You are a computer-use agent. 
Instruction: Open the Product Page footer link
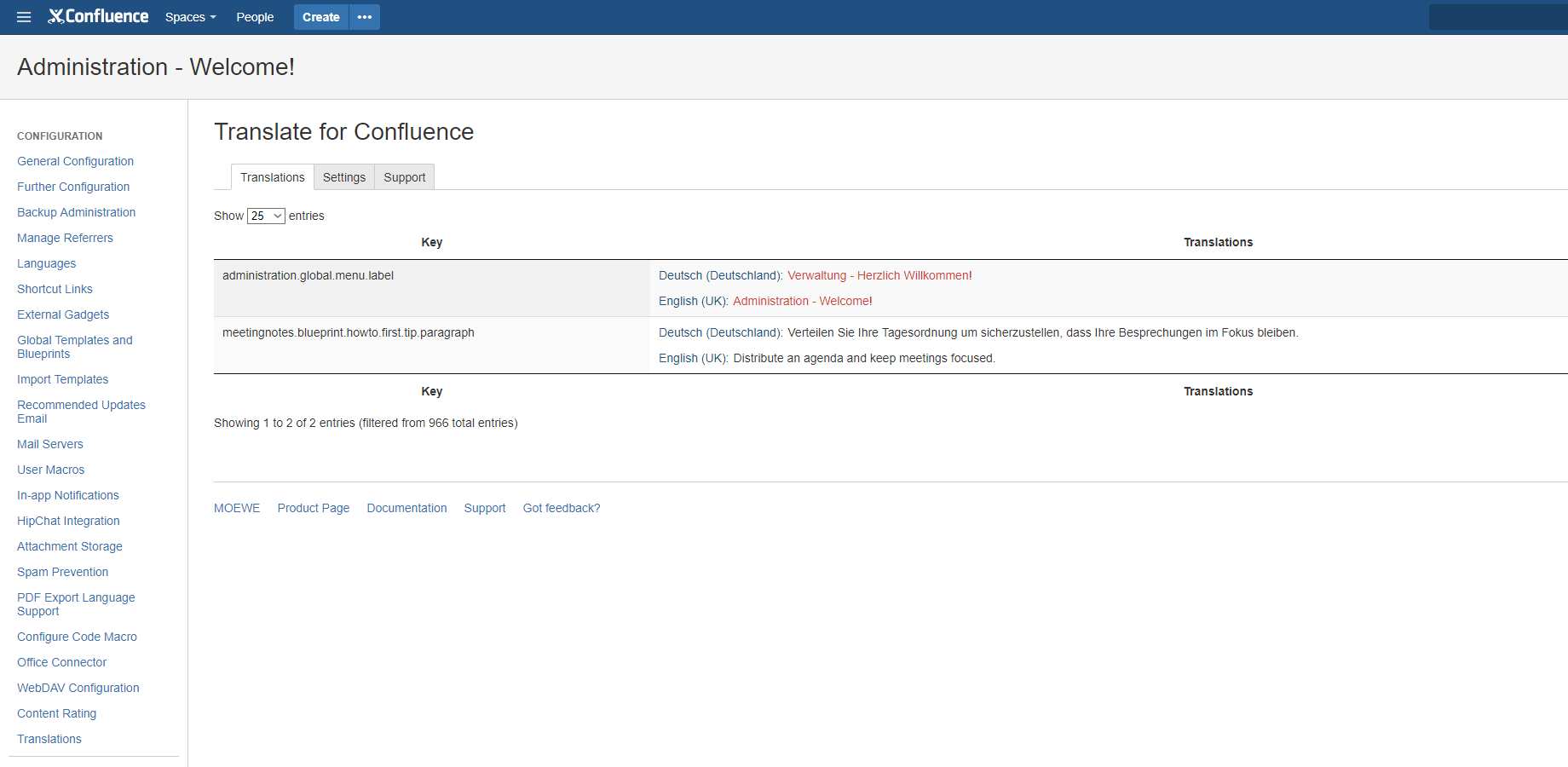click(314, 508)
